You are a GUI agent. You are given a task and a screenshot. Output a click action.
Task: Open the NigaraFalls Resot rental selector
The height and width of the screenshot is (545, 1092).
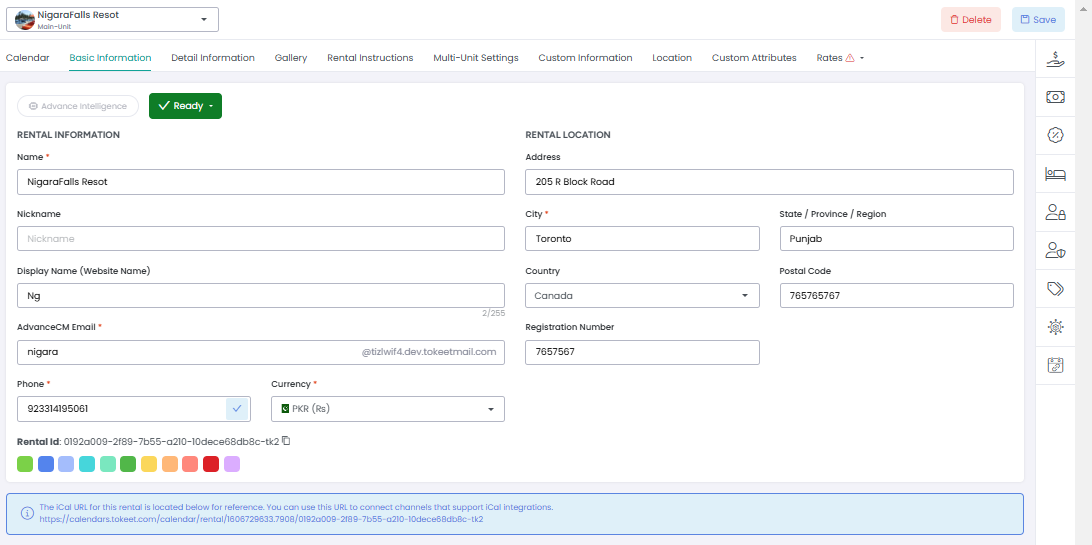point(112,19)
